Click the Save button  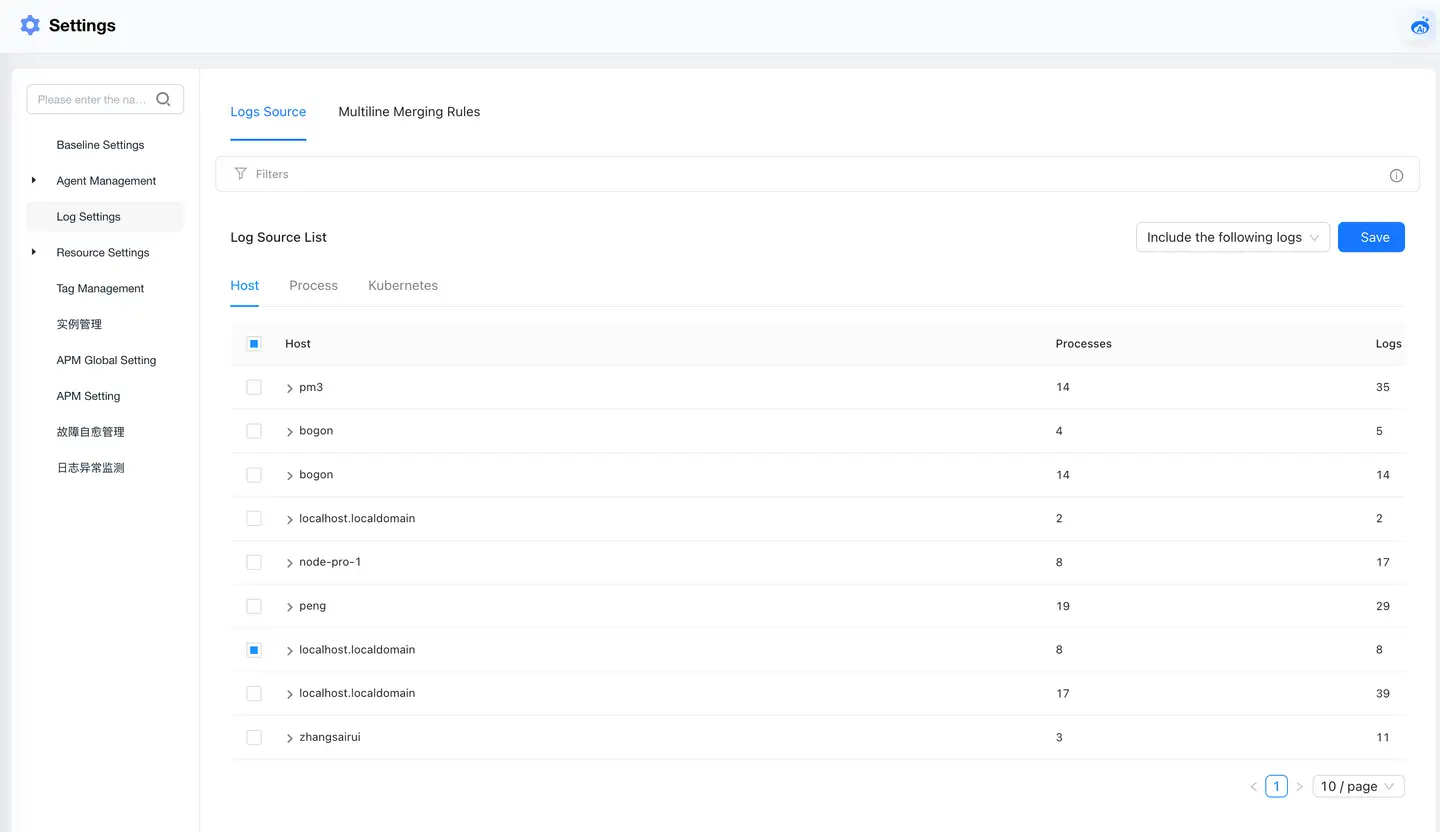(x=1371, y=238)
